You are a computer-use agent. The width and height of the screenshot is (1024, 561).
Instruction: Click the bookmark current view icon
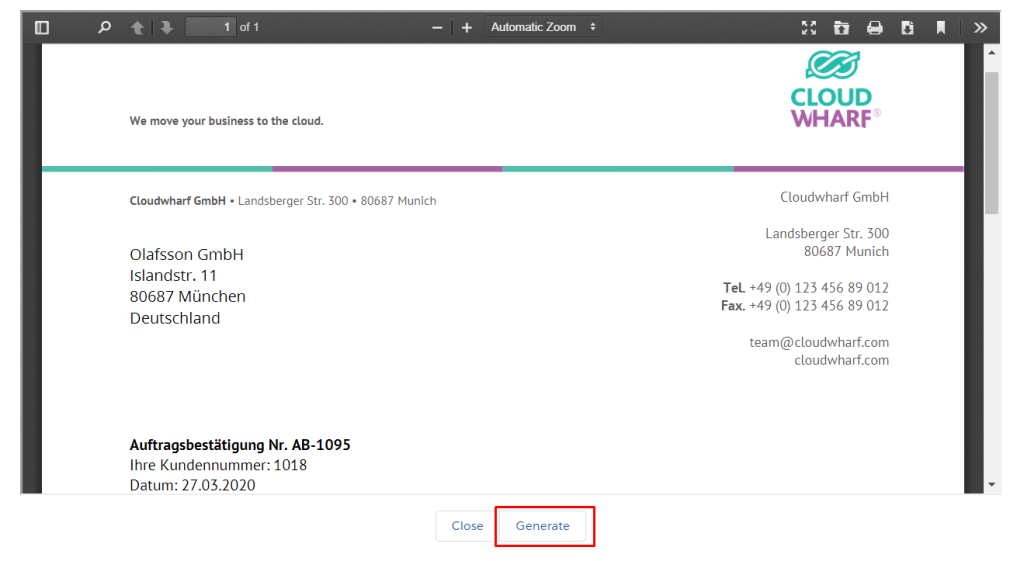941,28
